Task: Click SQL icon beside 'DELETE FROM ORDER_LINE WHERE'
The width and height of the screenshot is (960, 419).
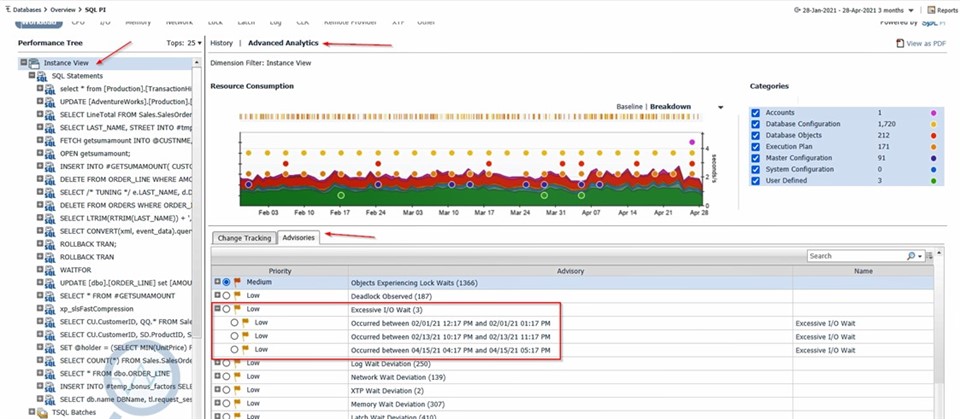Action: (x=50, y=179)
